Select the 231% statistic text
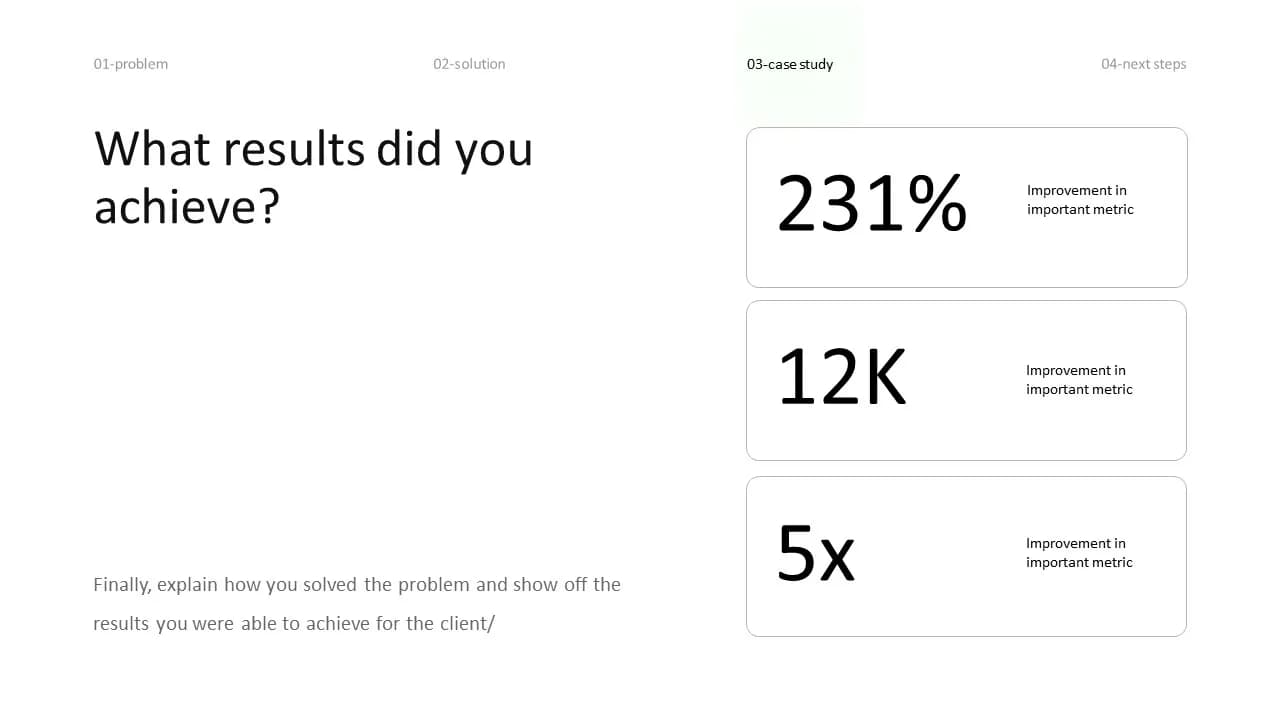The height and width of the screenshot is (720, 1280). 872,204
